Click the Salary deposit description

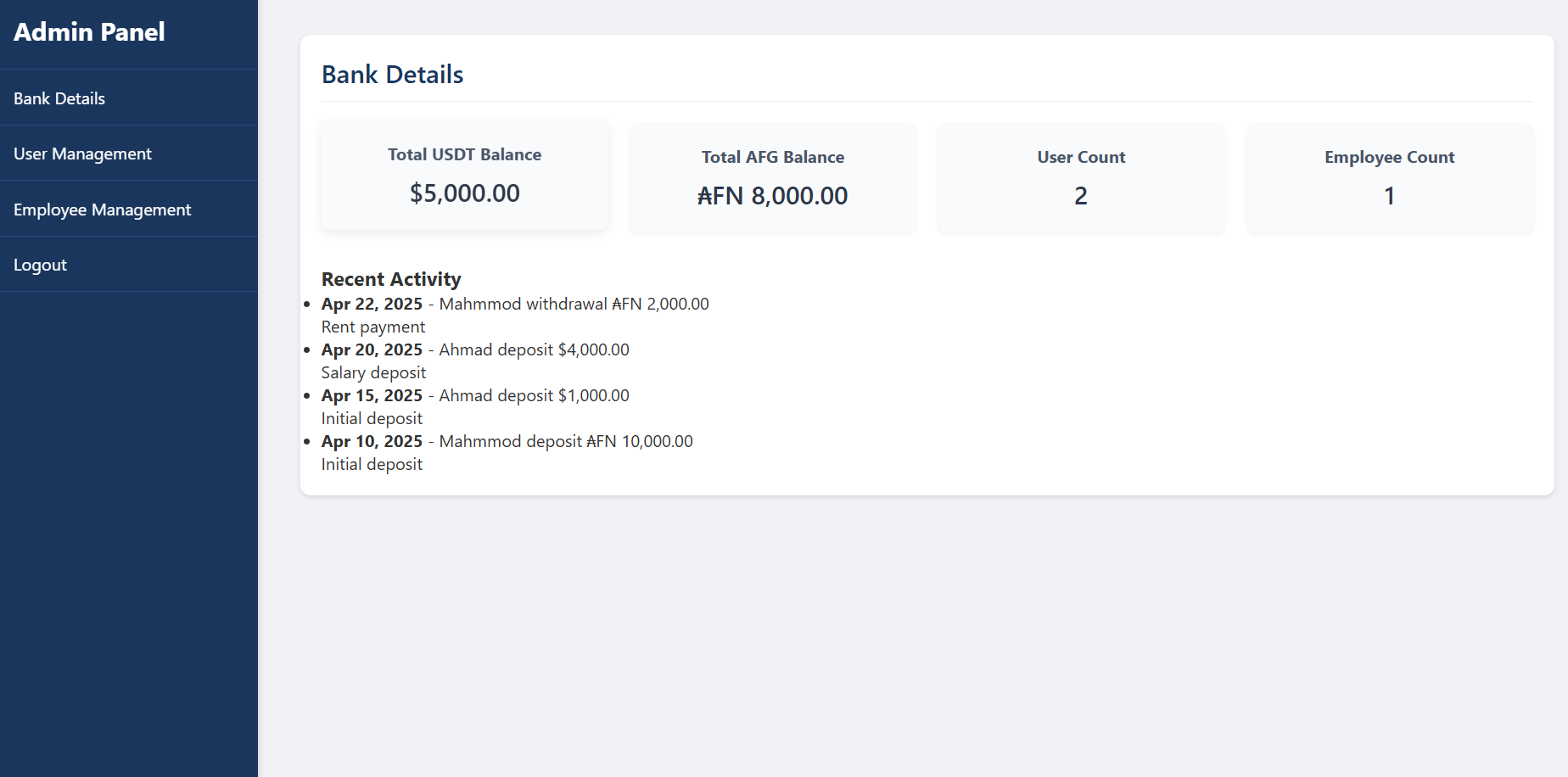373,373
